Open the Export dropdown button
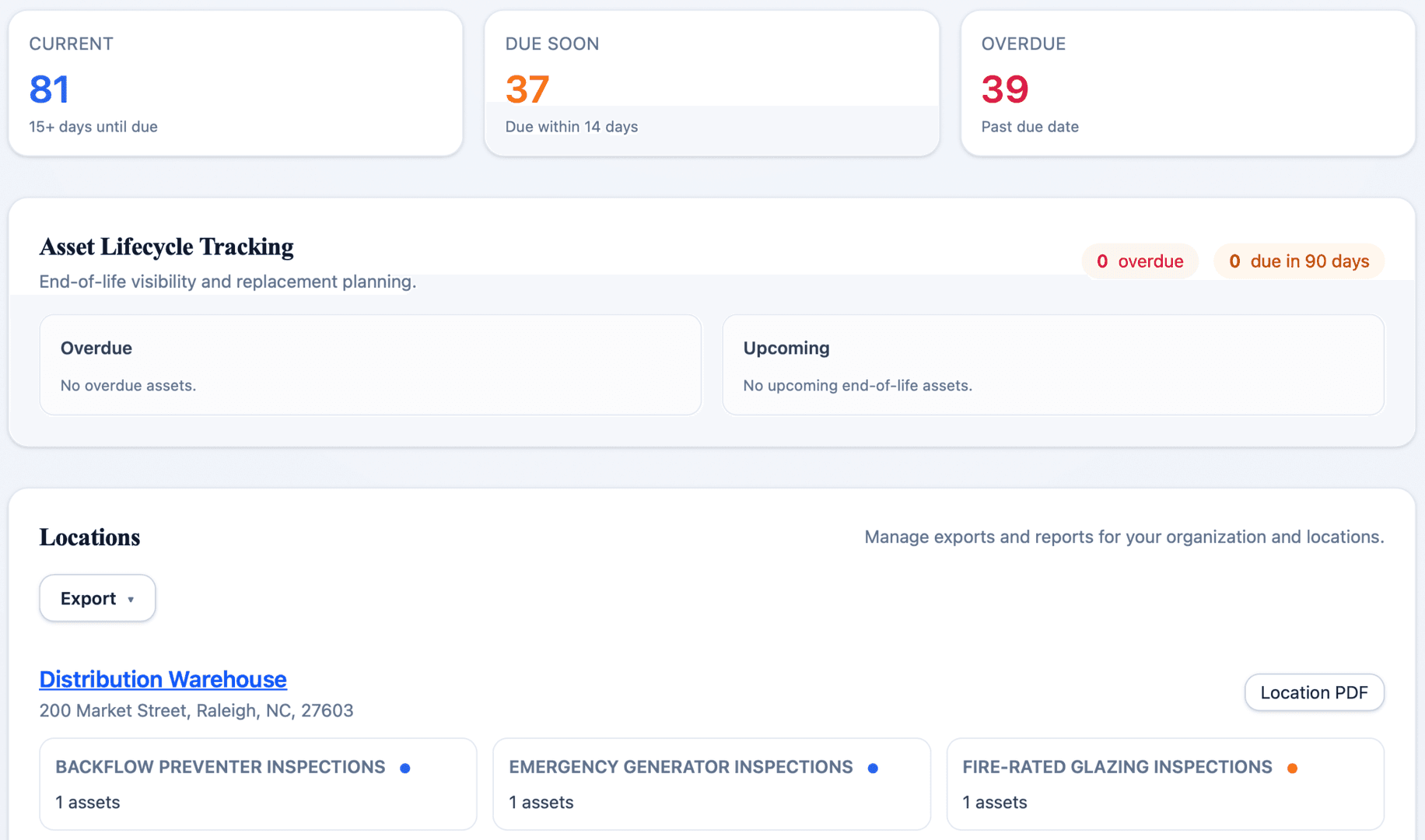This screenshot has width=1425, height=840. click(x=97, y=598)
